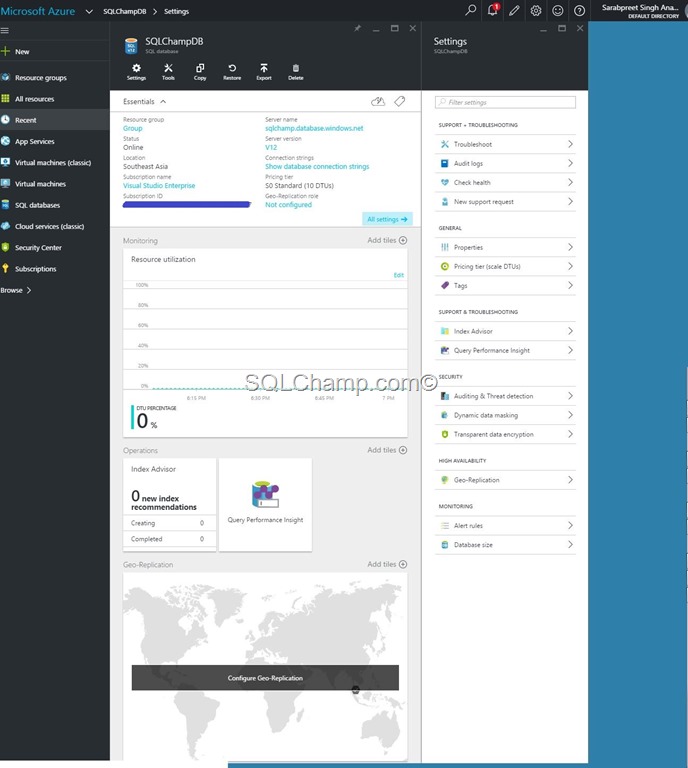Screen dimensions: 688x768
Task: Click the V12 server version link
Action: point(271,147)
